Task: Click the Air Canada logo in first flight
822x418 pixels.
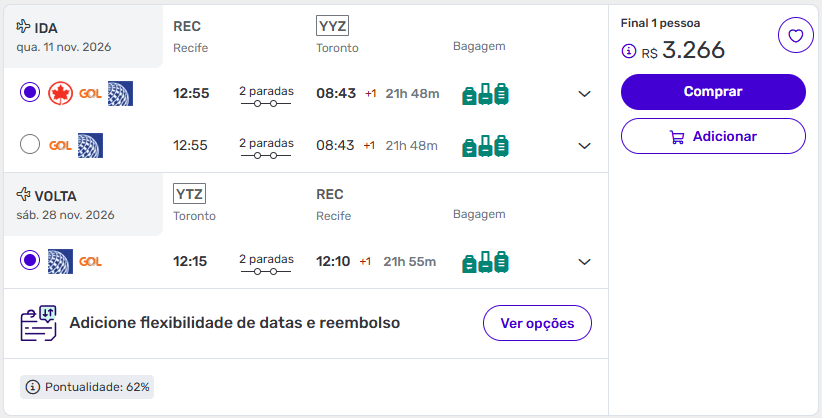Action: click(x=61, y=94)
